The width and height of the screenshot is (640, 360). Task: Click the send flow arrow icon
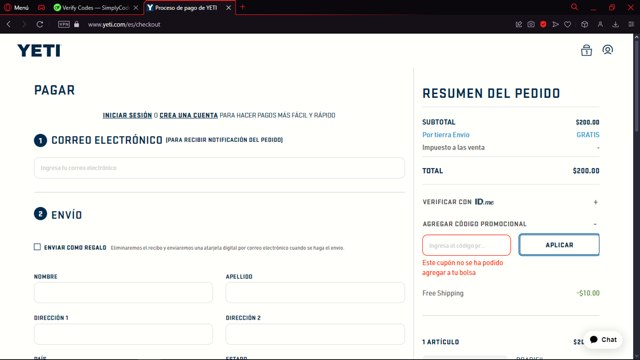(555, 24)
